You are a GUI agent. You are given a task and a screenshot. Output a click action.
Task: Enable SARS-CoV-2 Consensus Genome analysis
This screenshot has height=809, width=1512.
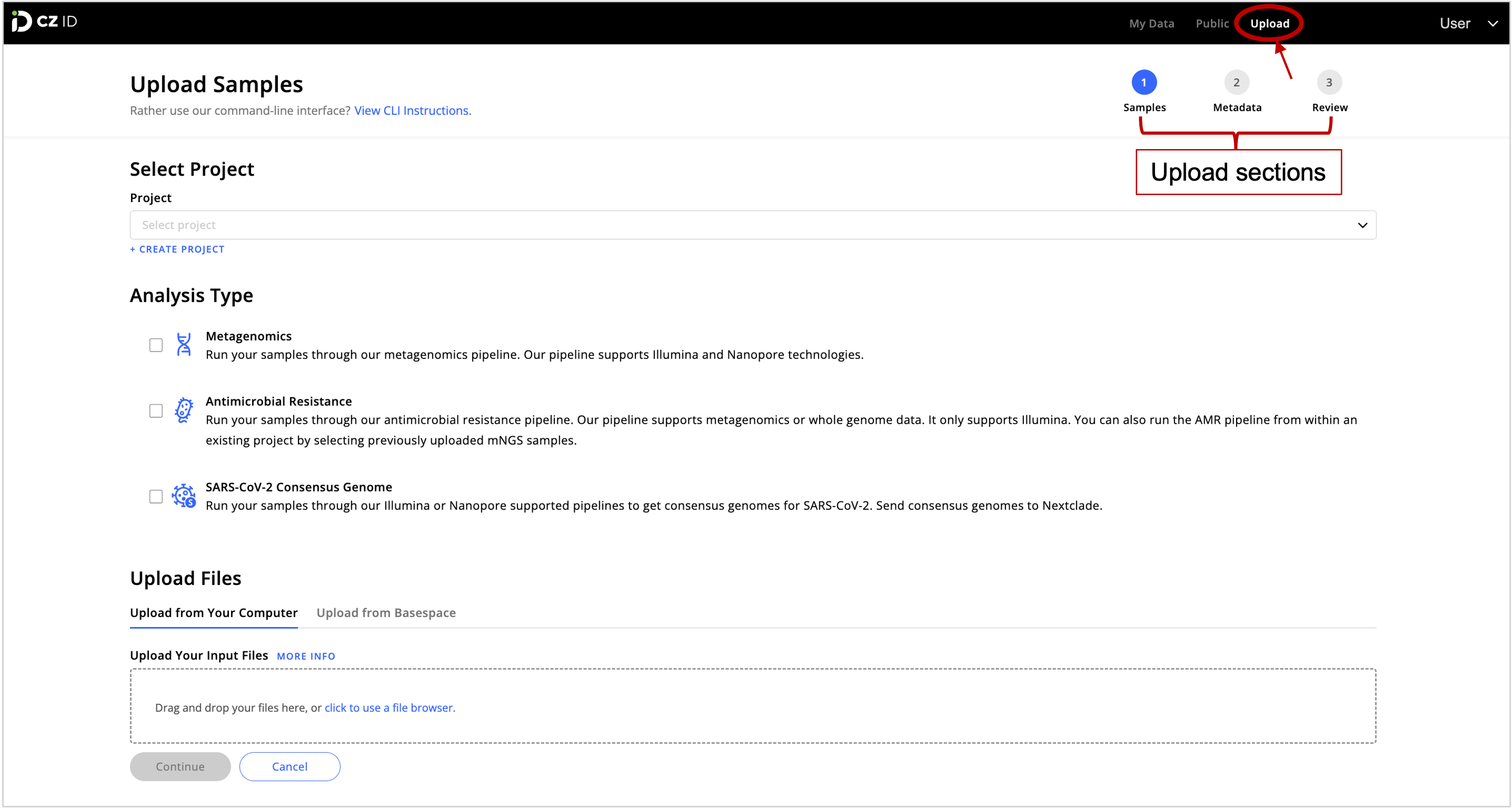coord(155,496)
